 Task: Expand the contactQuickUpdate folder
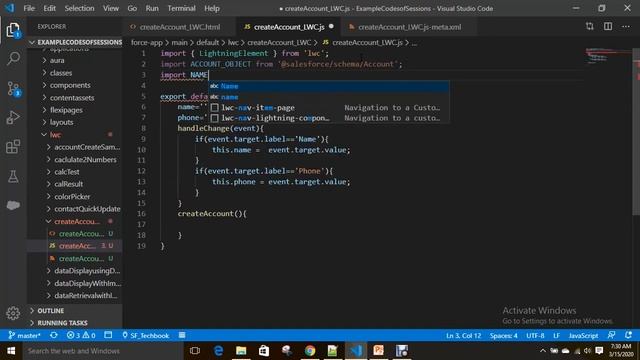[x=87, y=209]
